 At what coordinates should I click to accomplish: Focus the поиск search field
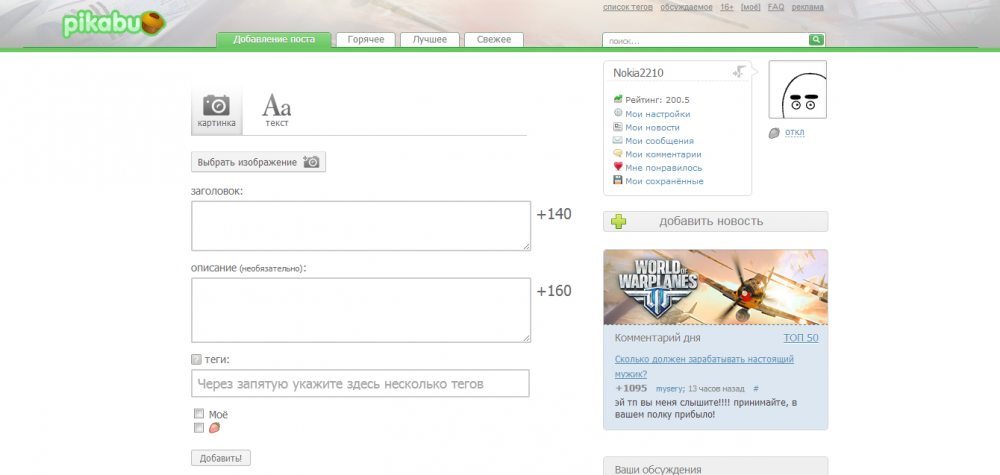coord(706,40)
